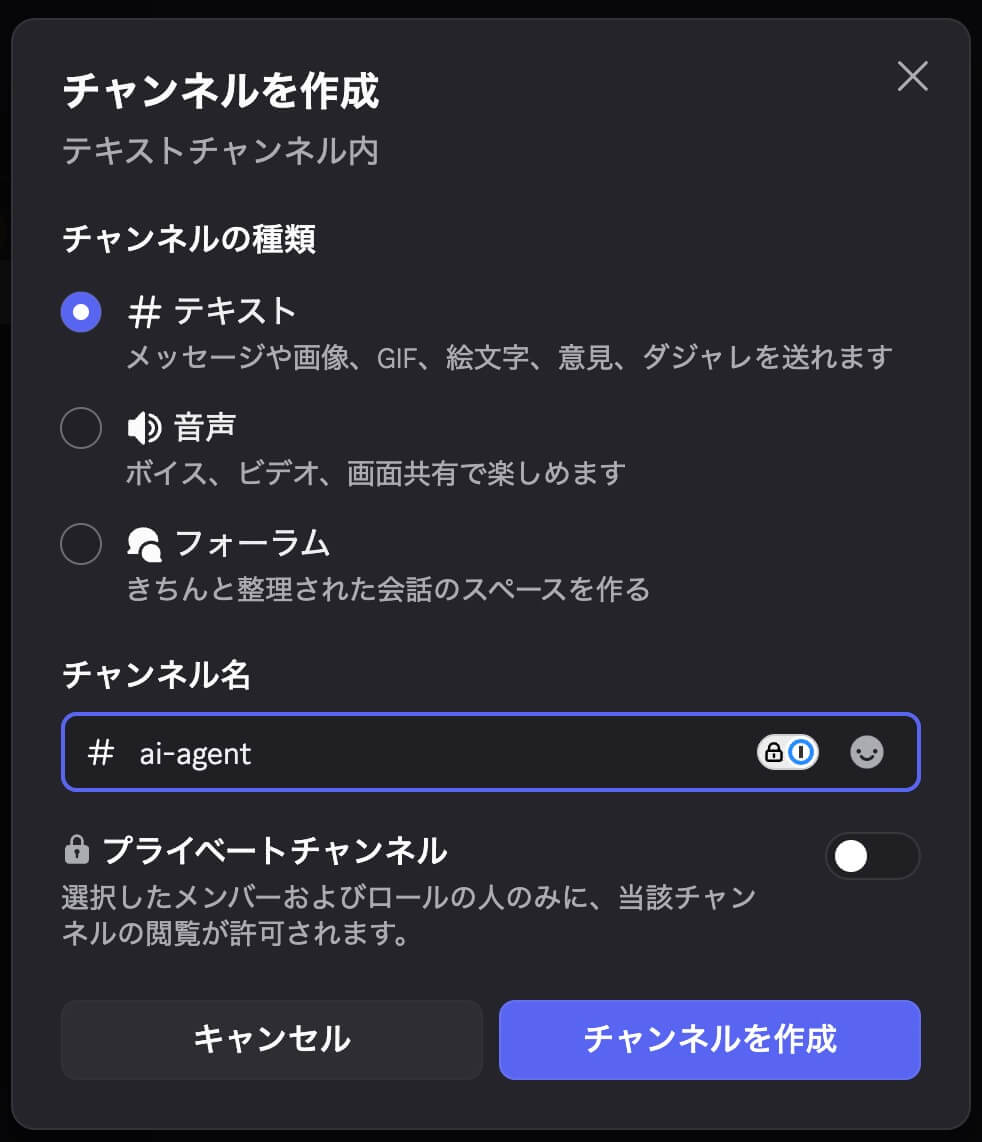The image size is (982, 1142).
Task: Close the チャンネルを作成 dialog with the X
Action: click(912, 76)
